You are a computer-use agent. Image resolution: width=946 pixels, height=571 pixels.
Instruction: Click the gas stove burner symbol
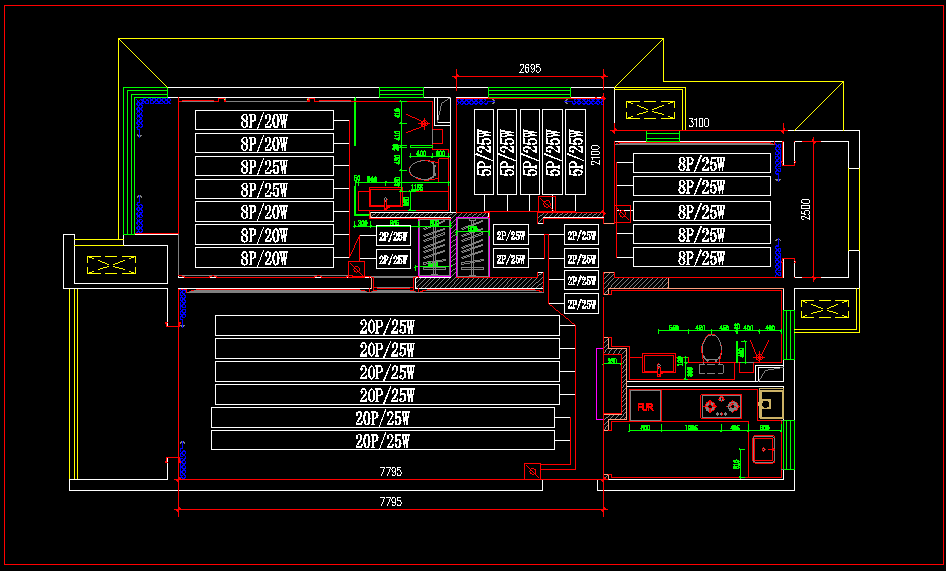click(x=721, y=406)
